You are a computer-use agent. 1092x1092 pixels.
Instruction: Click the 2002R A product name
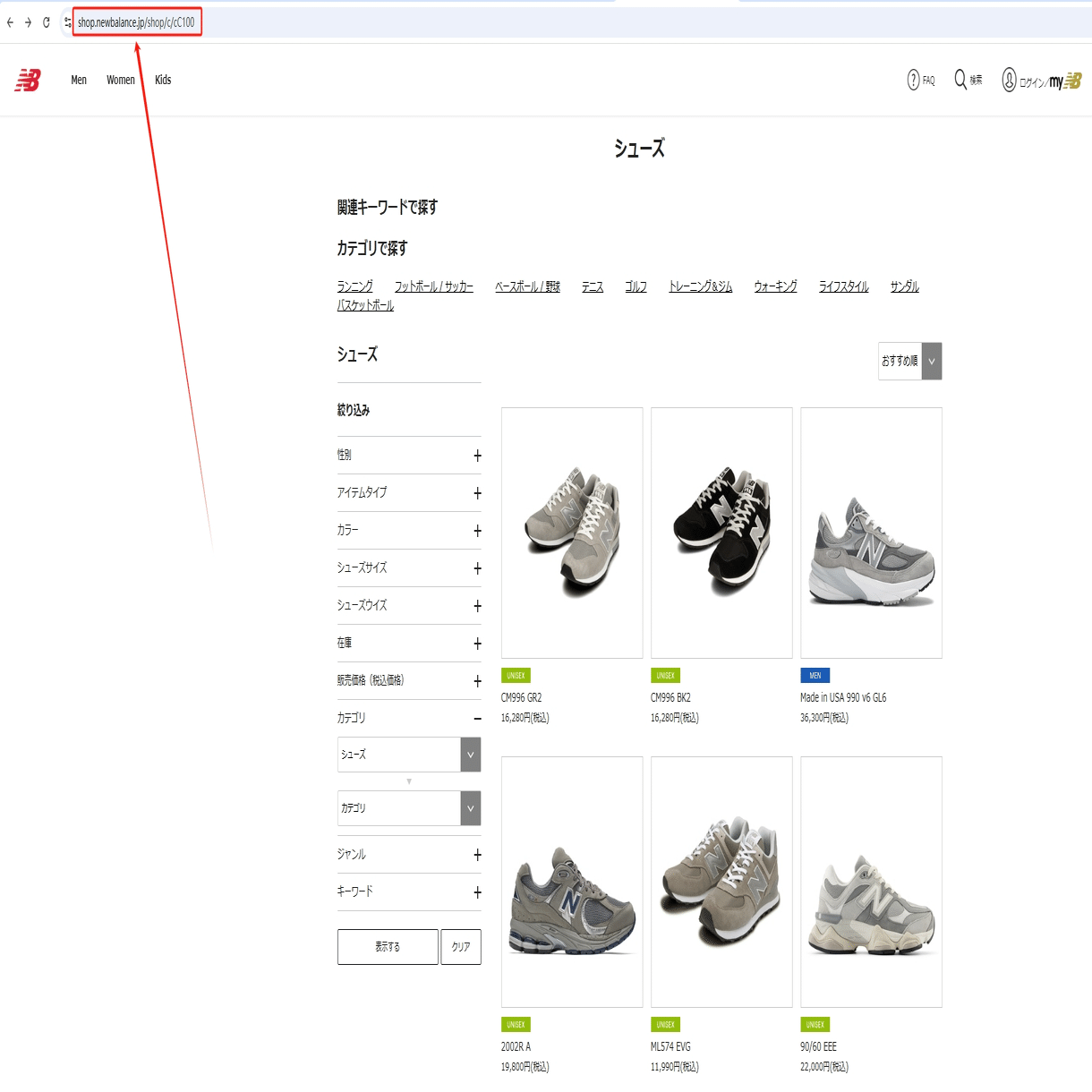516,1047
